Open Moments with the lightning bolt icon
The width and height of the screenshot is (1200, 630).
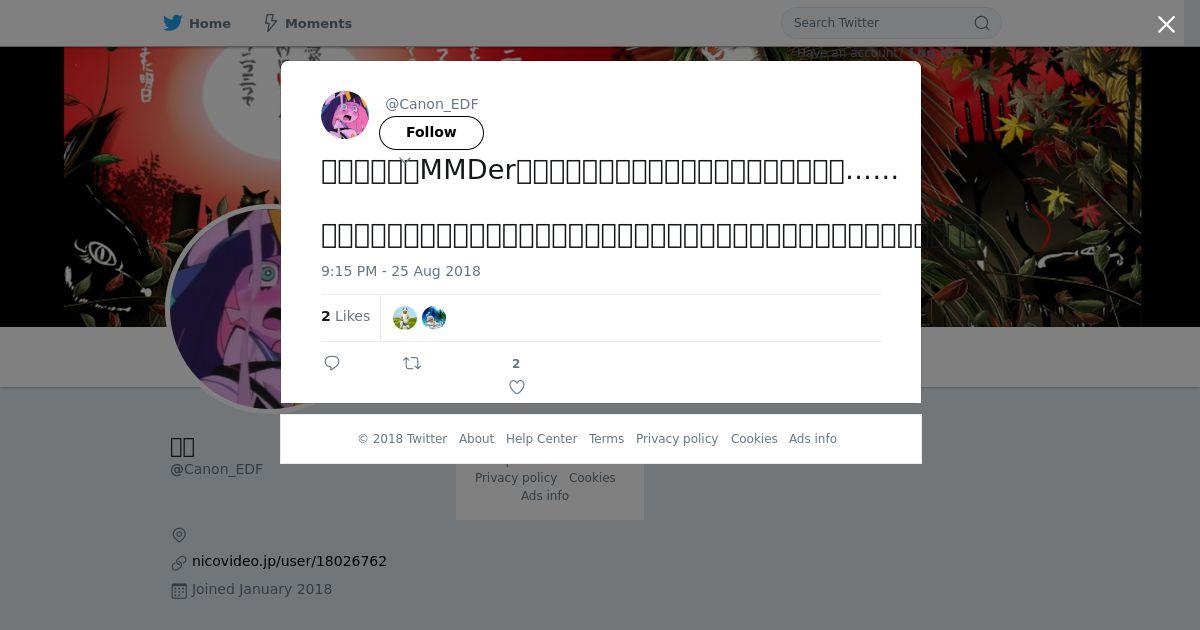tap(270, 23)
